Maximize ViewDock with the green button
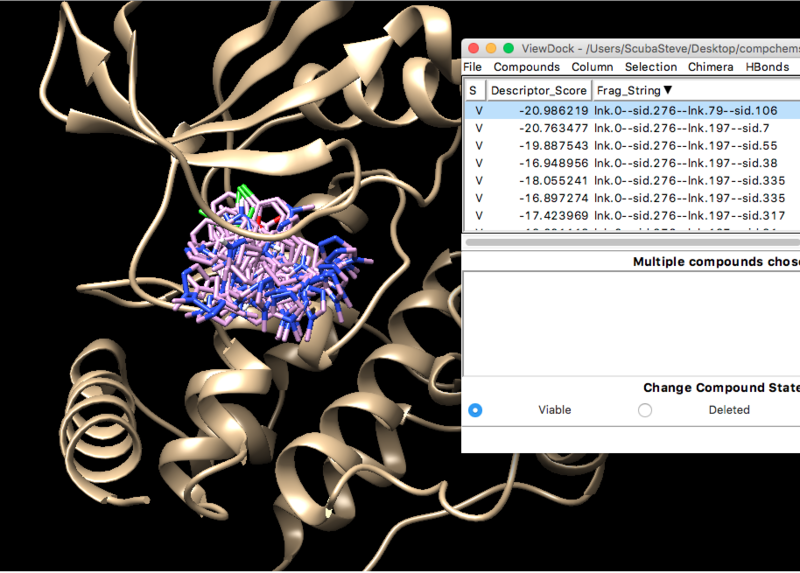Viewport: 800px width, 573px height. coord(508,48)
